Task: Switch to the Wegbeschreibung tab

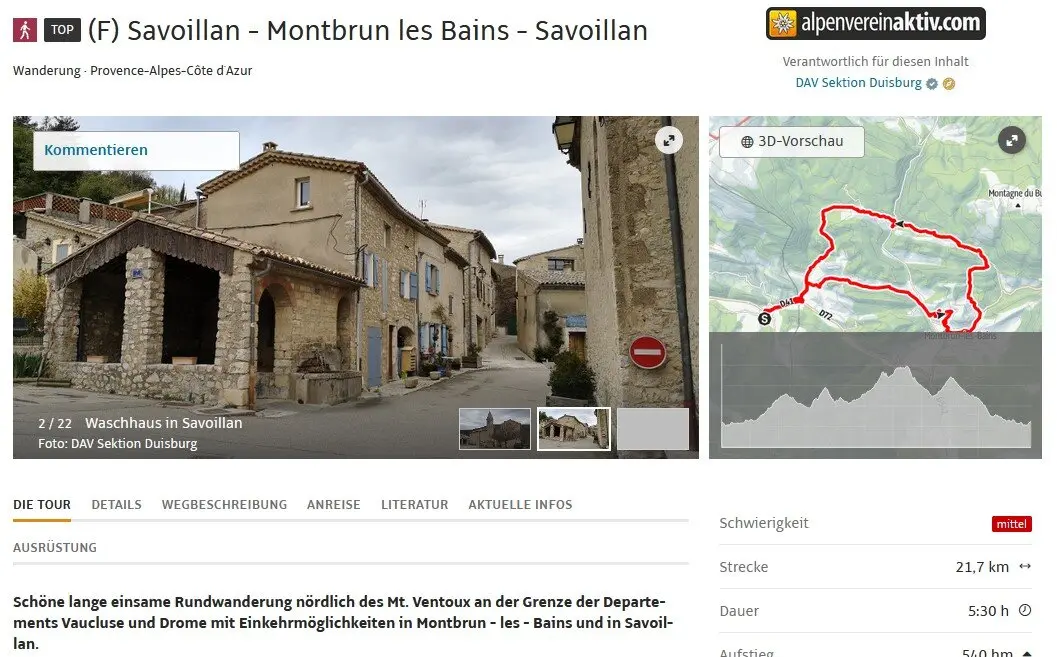Action: tap(224, 505)
